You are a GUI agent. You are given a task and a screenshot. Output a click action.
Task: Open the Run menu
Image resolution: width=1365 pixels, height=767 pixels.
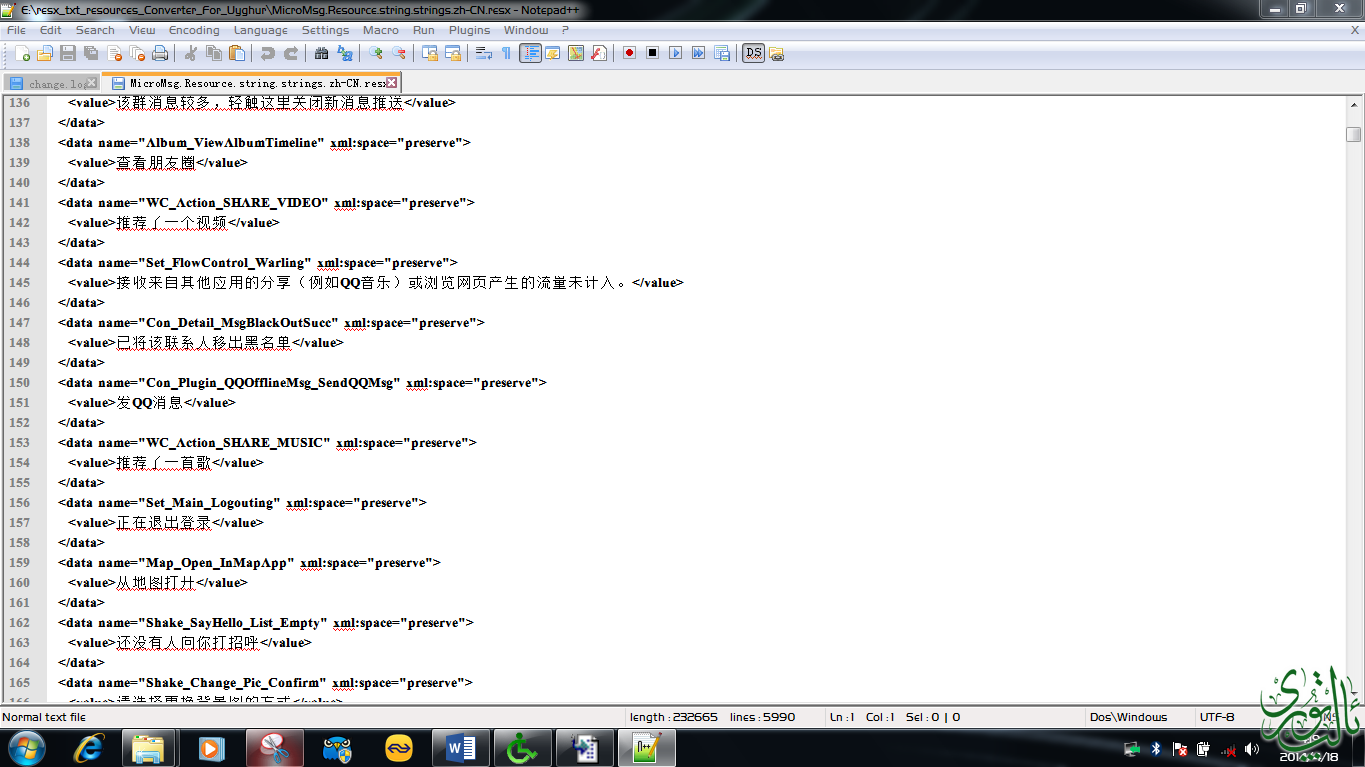click(x=424, y=30)
